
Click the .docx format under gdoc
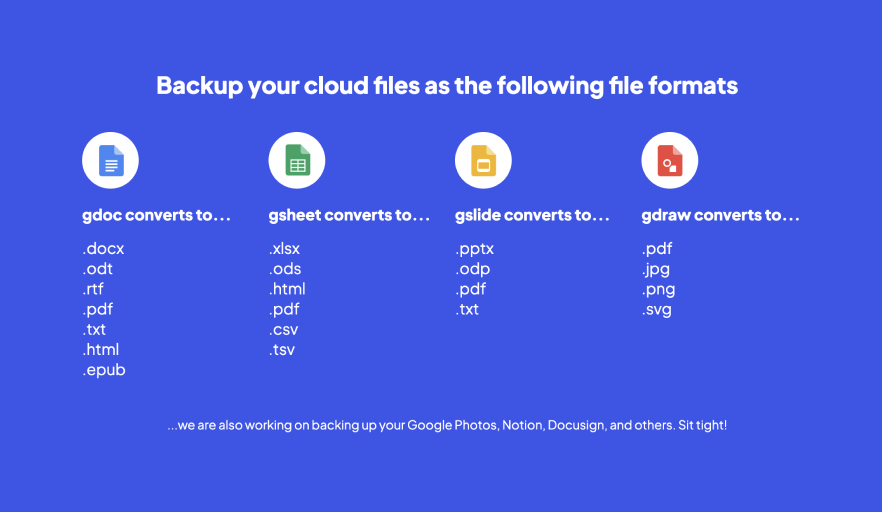[104, 249]
